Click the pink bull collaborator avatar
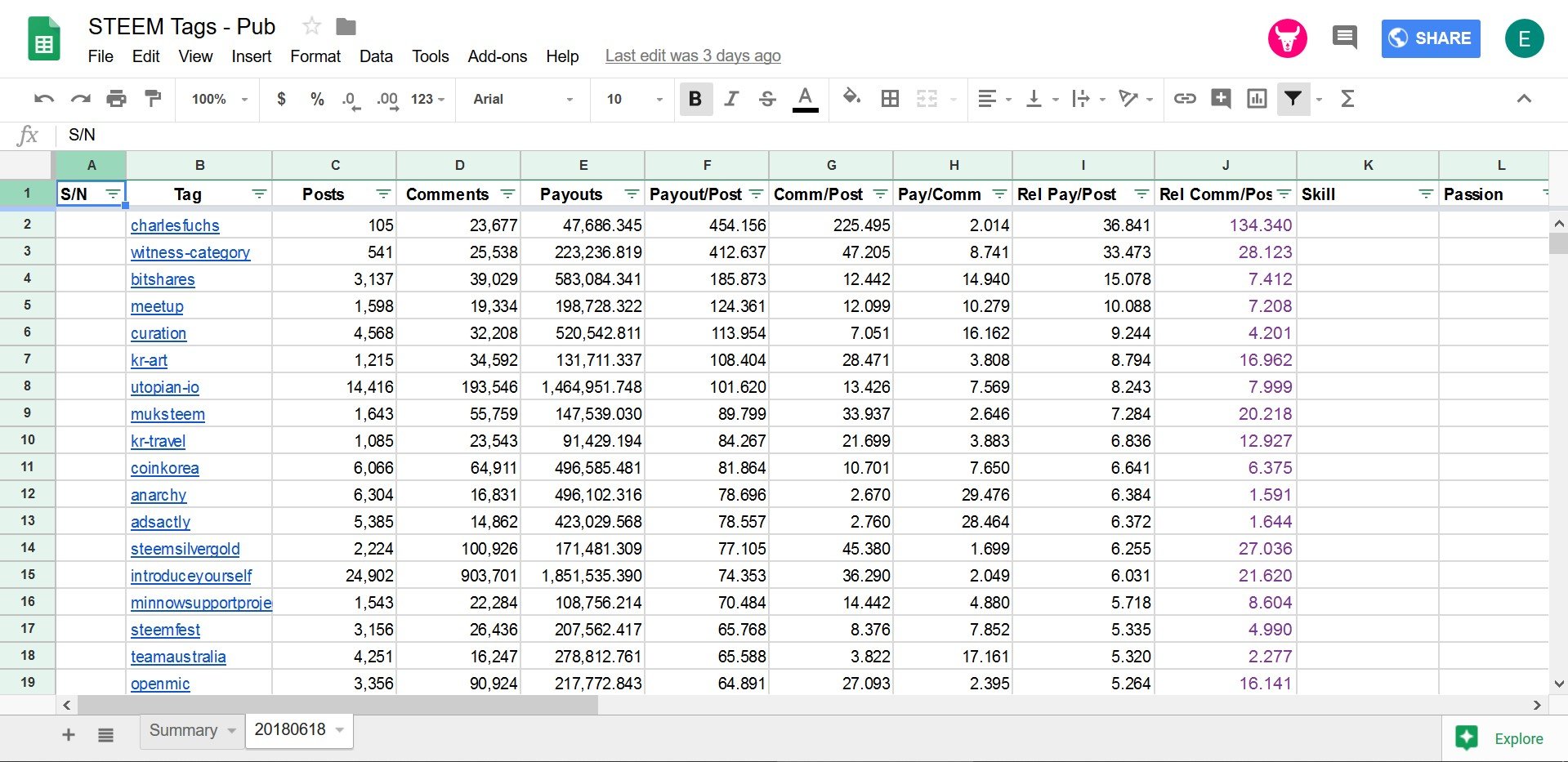Screen dimensions: 1568x762 click(1288, 38)
